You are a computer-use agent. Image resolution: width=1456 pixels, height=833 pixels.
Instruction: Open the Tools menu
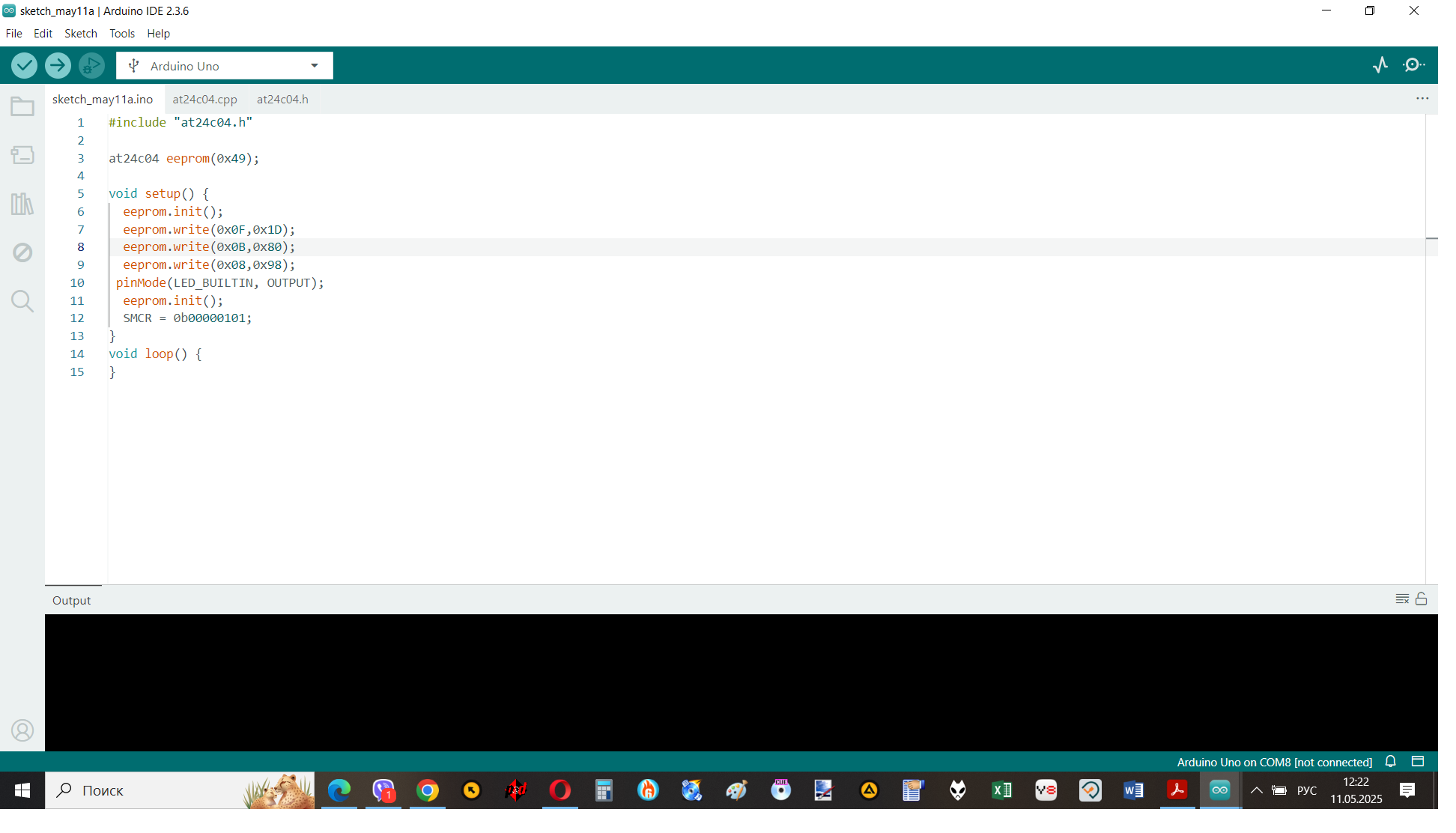tap(122, 34)
